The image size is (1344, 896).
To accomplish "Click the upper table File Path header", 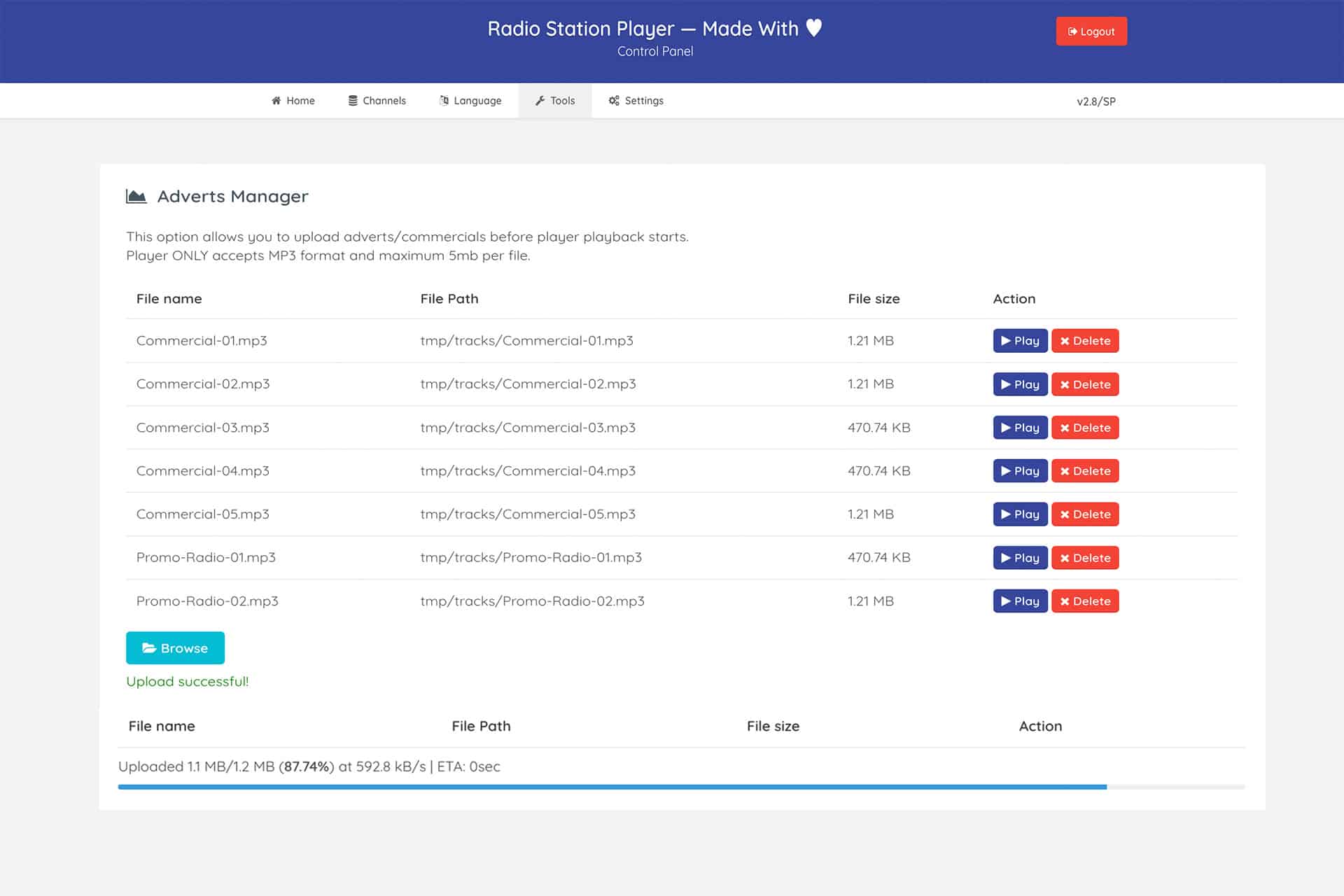I will [449, 299].
